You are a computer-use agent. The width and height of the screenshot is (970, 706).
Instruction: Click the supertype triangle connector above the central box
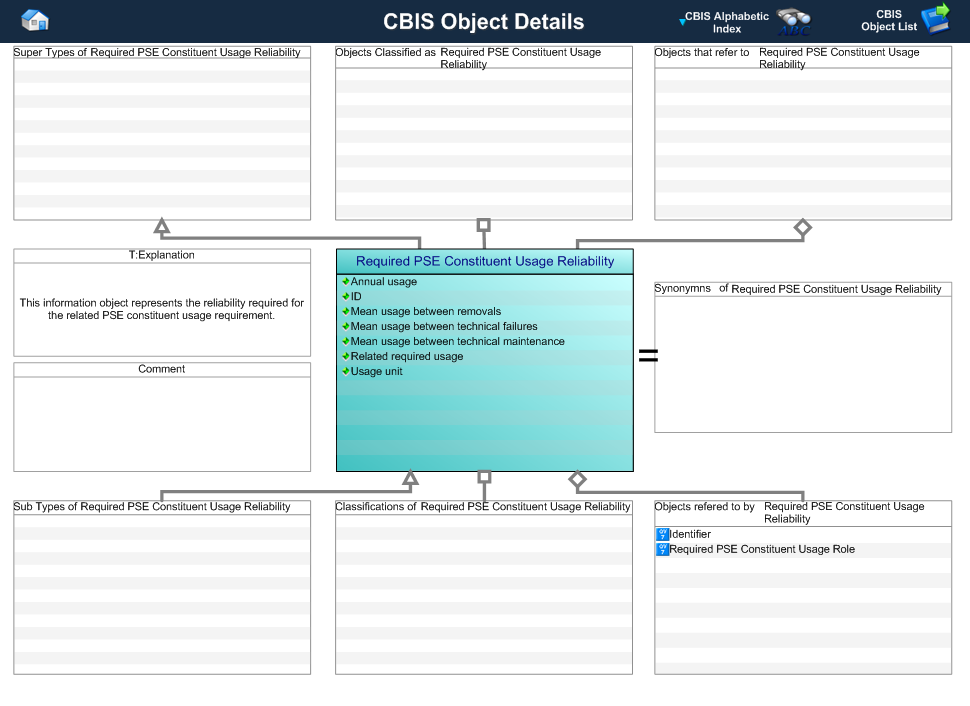point(162,226)
